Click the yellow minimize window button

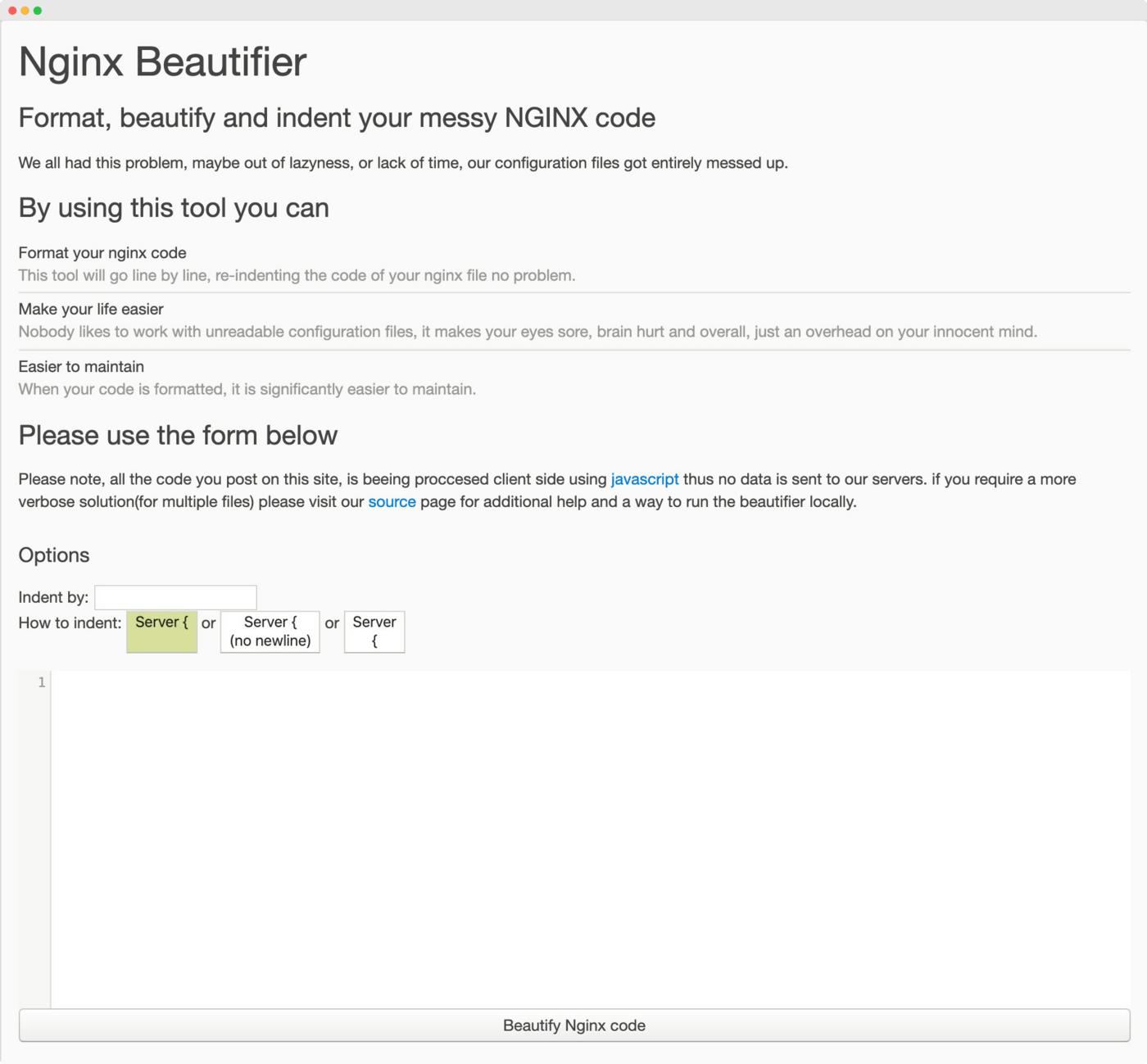click(25, 11)
